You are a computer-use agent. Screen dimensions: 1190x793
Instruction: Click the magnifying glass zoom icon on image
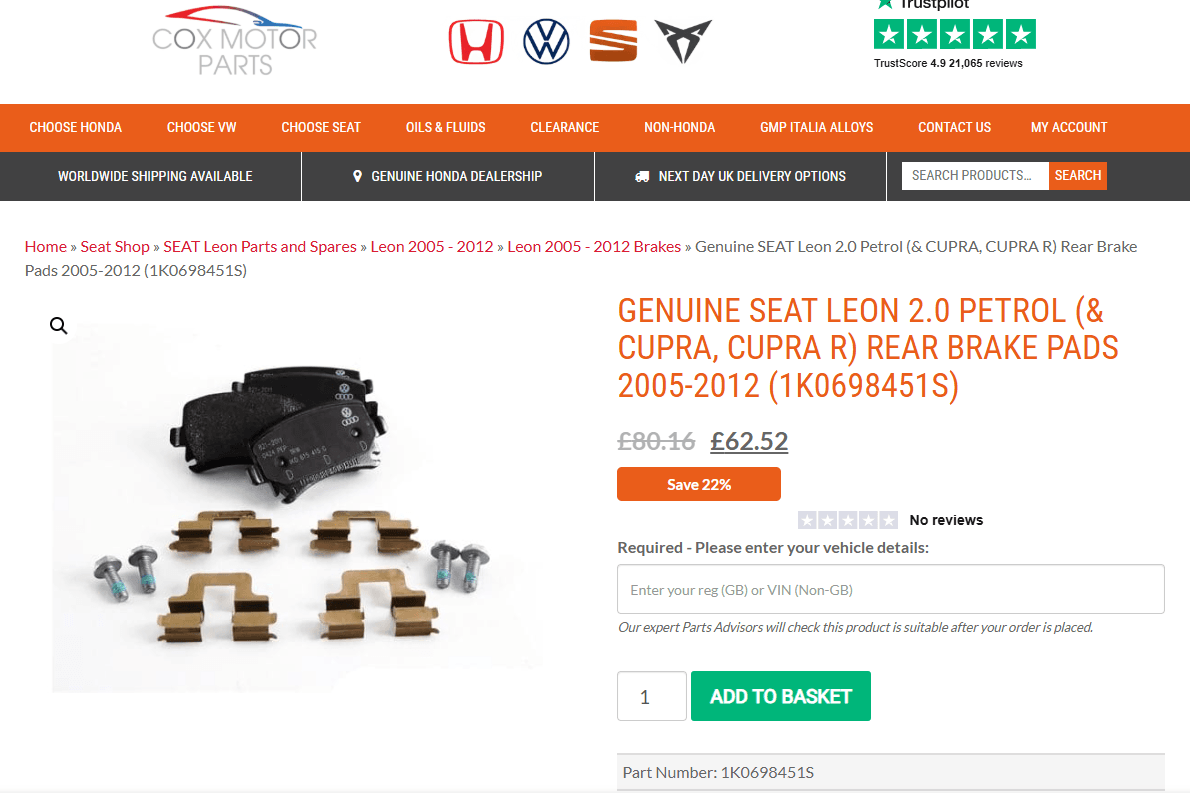tap(58, 326)
